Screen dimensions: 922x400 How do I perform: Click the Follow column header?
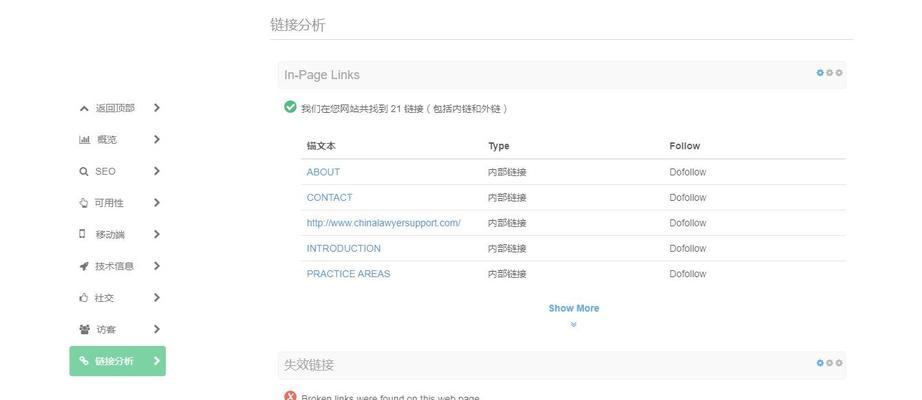click(x=684, y=146)
